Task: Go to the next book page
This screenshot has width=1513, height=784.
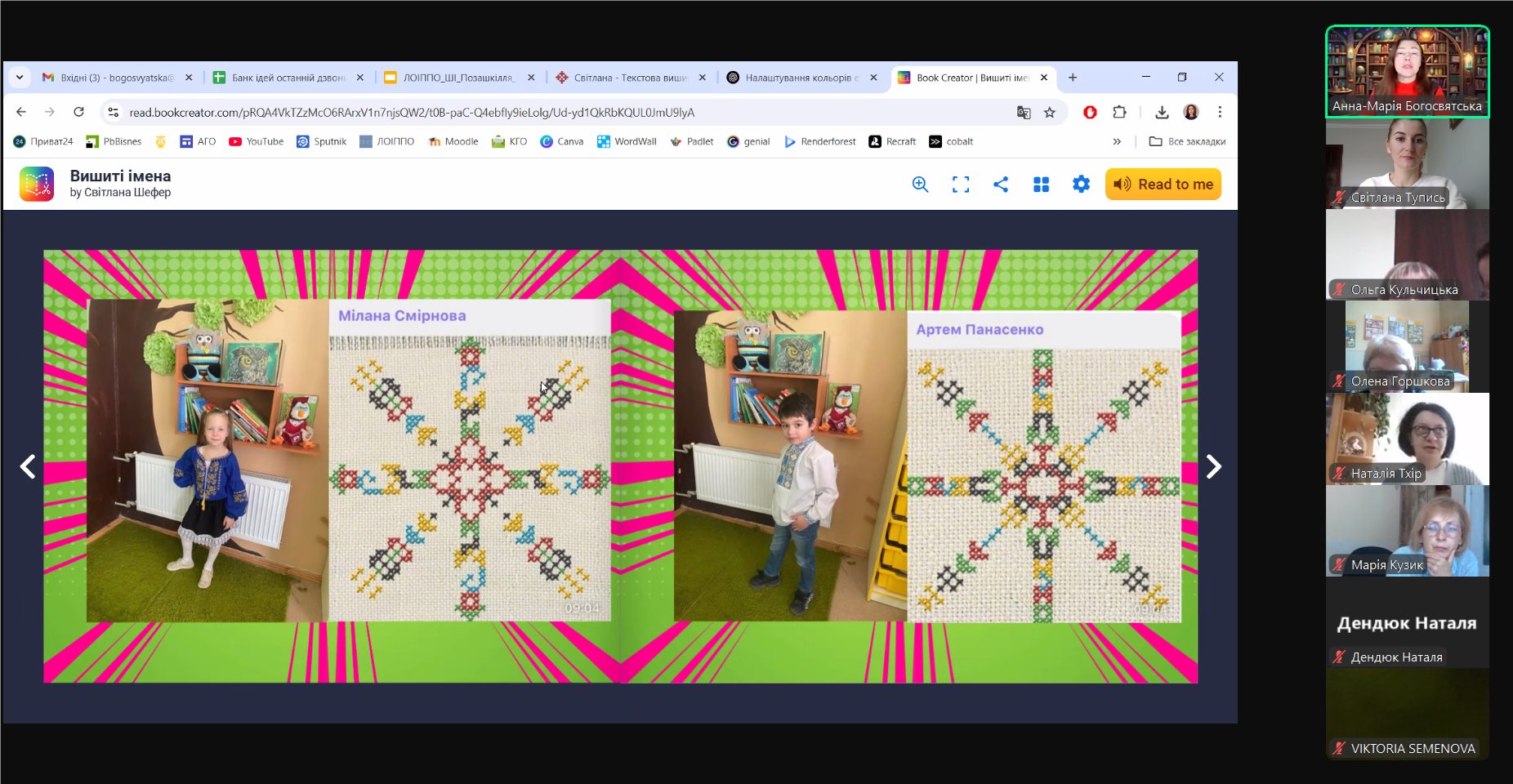Action: click(1214, 466)
